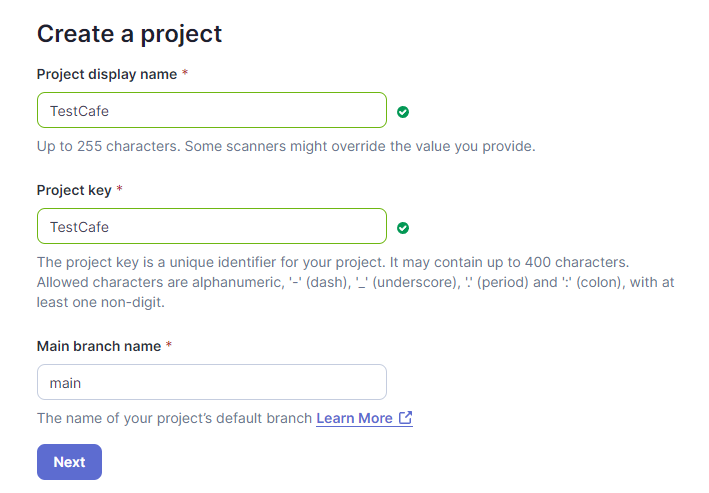Click the 'Main branch name' label
This screenshot has width=709, height=493.
pos(99,346)
